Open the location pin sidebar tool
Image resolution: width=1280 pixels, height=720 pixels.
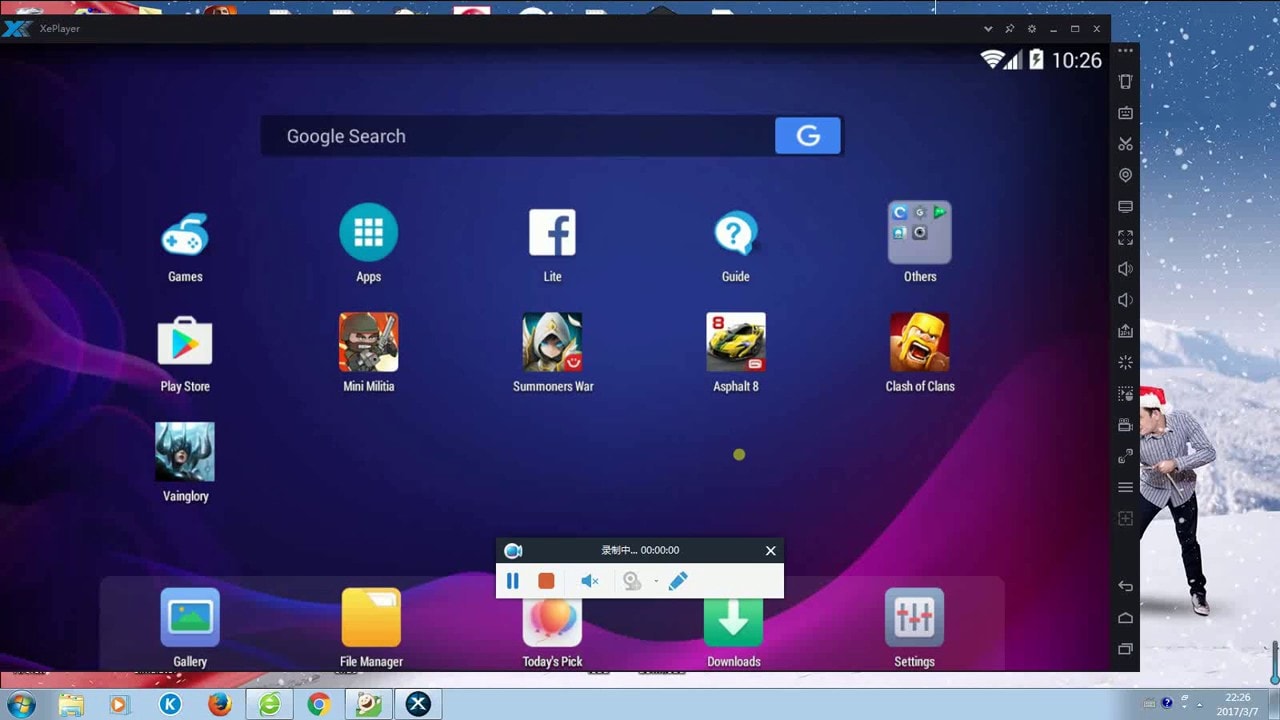click(1125, 175)
